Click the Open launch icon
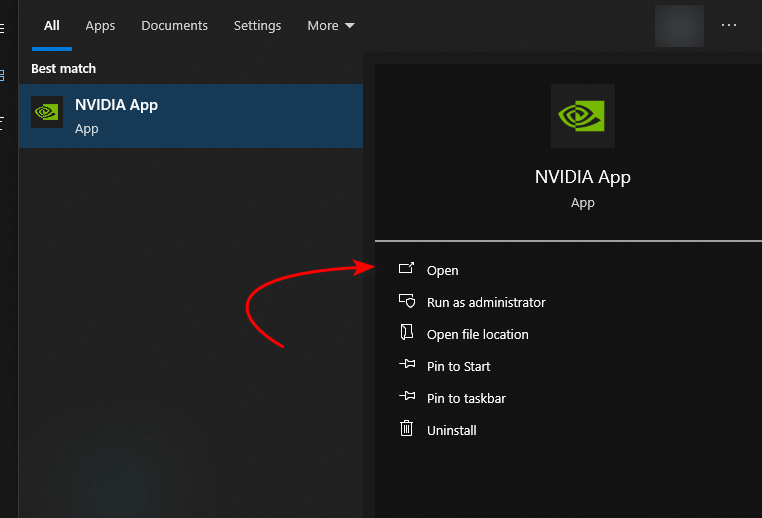The width and height of the screenshot is (762, 518). tap(406, 268)
